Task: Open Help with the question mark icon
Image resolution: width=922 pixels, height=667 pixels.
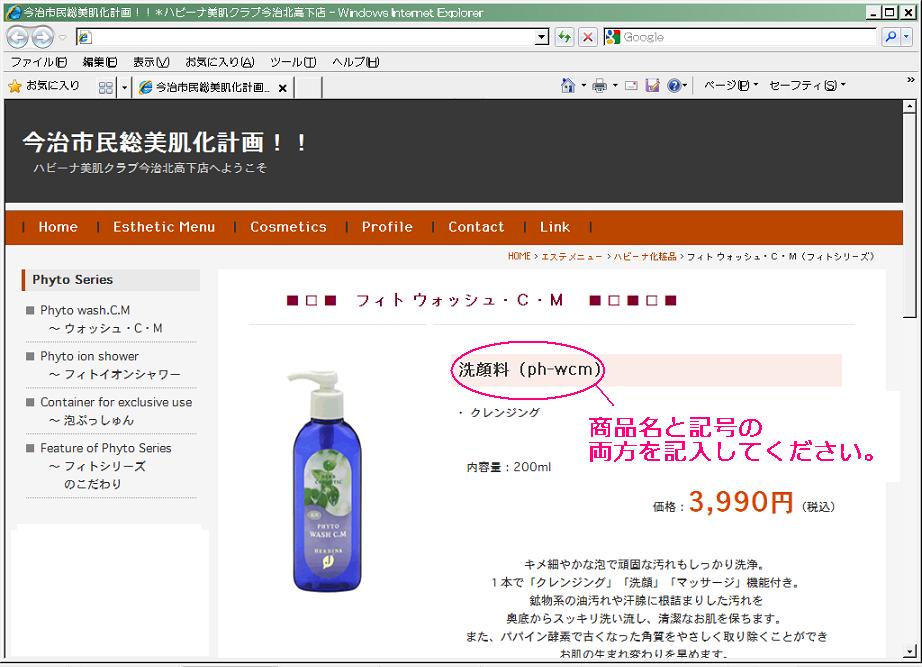Action: [674, 86]
